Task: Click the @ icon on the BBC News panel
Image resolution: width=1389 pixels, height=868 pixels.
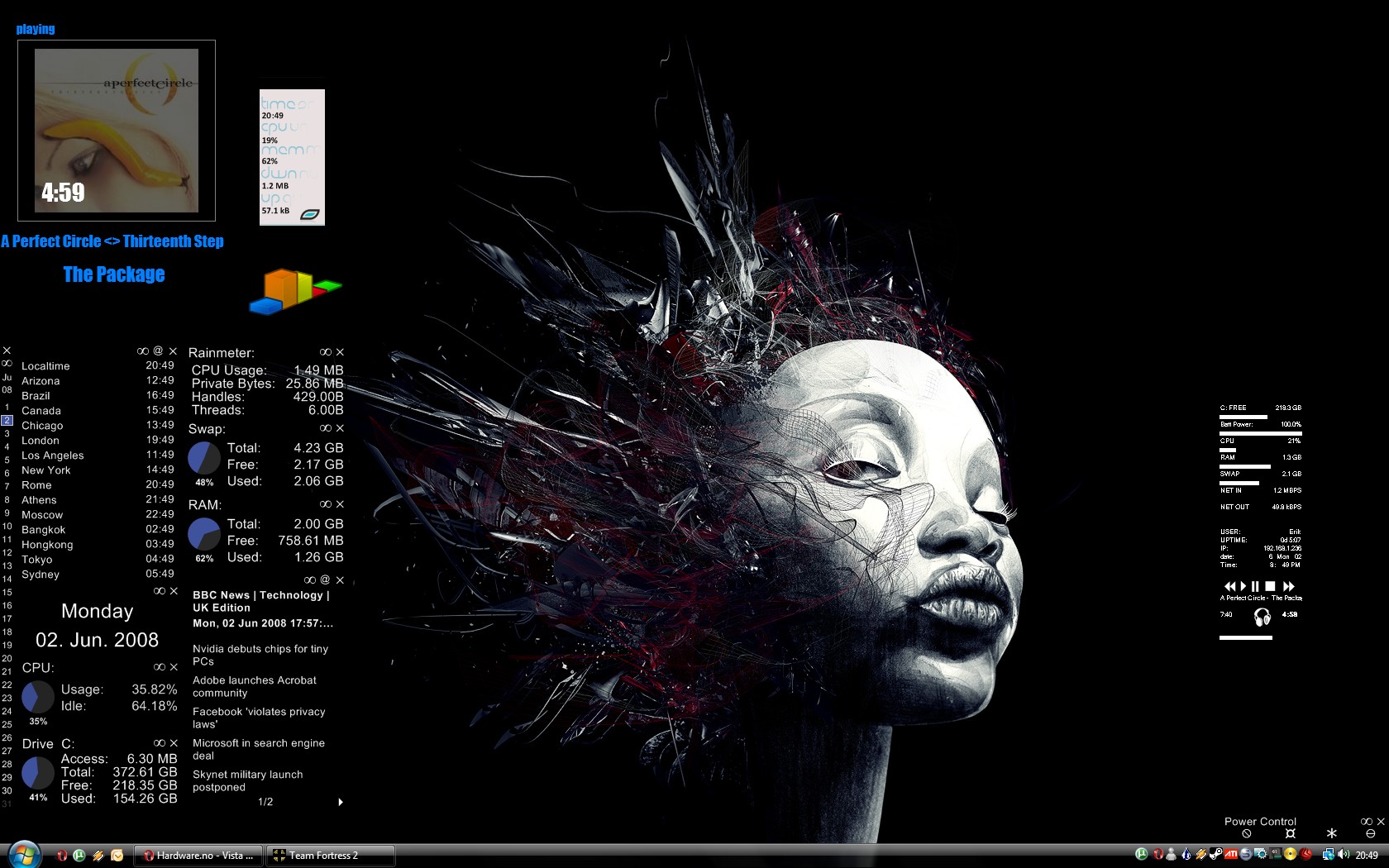Action: coord(325,580)
